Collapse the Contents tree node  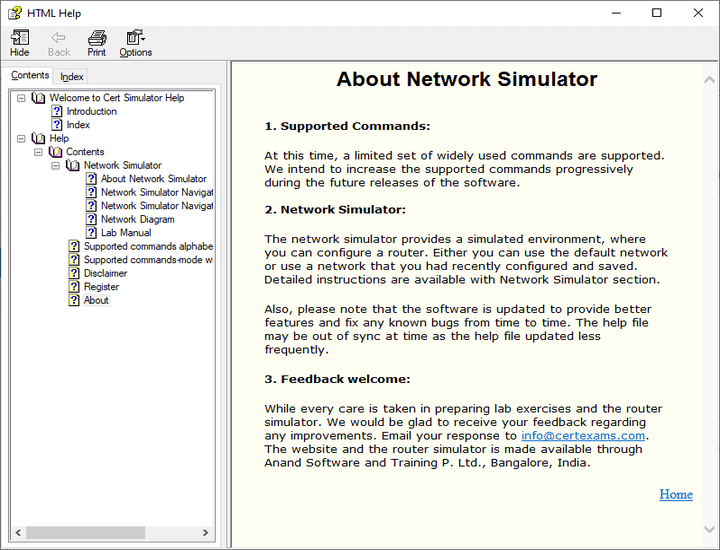(x=38, y=152)
